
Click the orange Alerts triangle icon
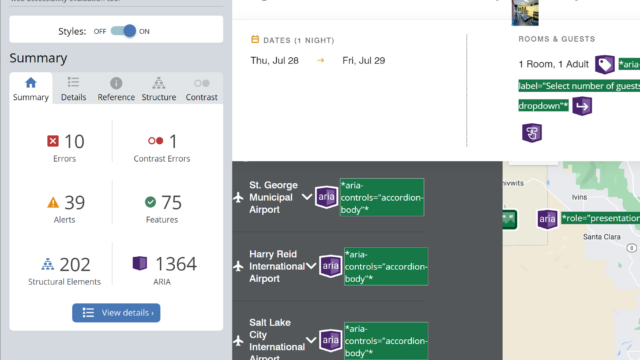pyautogui.click(x=53, y=202)
